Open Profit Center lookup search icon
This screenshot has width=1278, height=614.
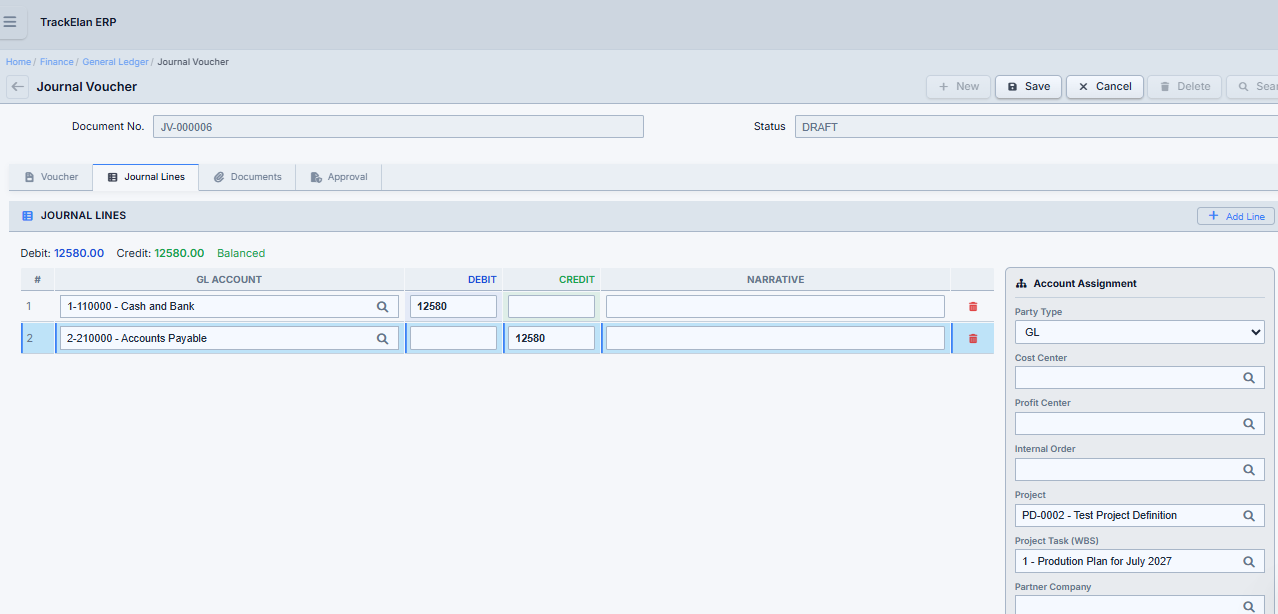point(1249,424)
